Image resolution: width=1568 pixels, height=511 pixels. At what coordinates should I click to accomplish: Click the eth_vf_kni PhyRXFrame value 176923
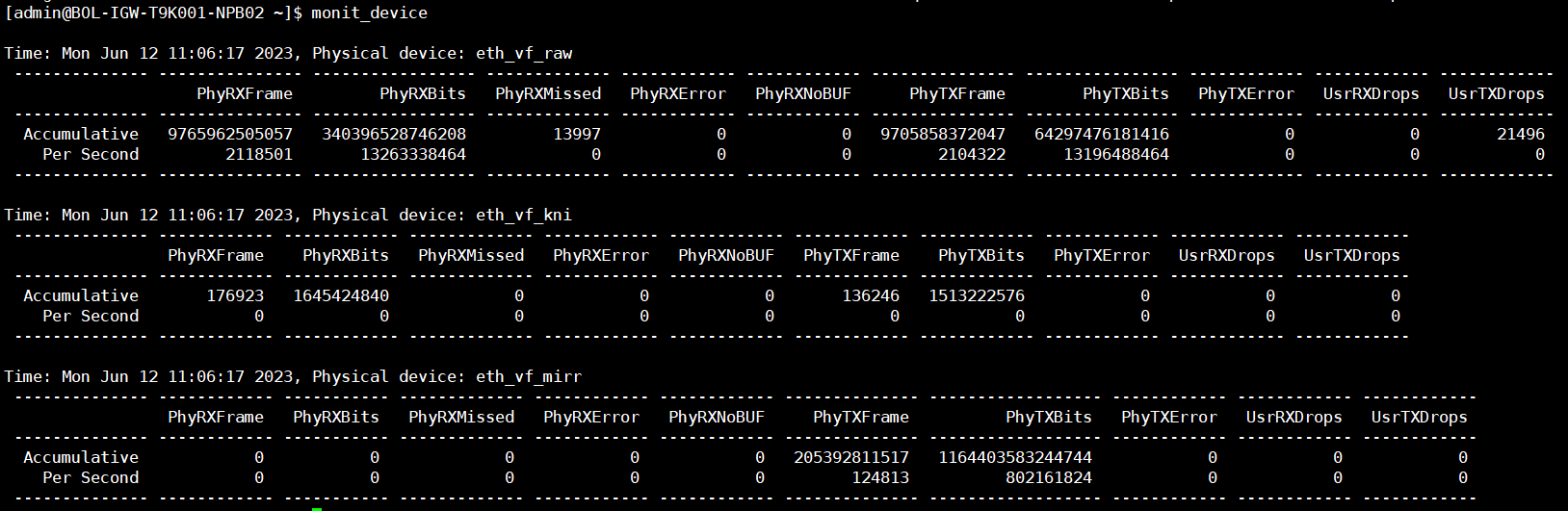tap(235, 295)
